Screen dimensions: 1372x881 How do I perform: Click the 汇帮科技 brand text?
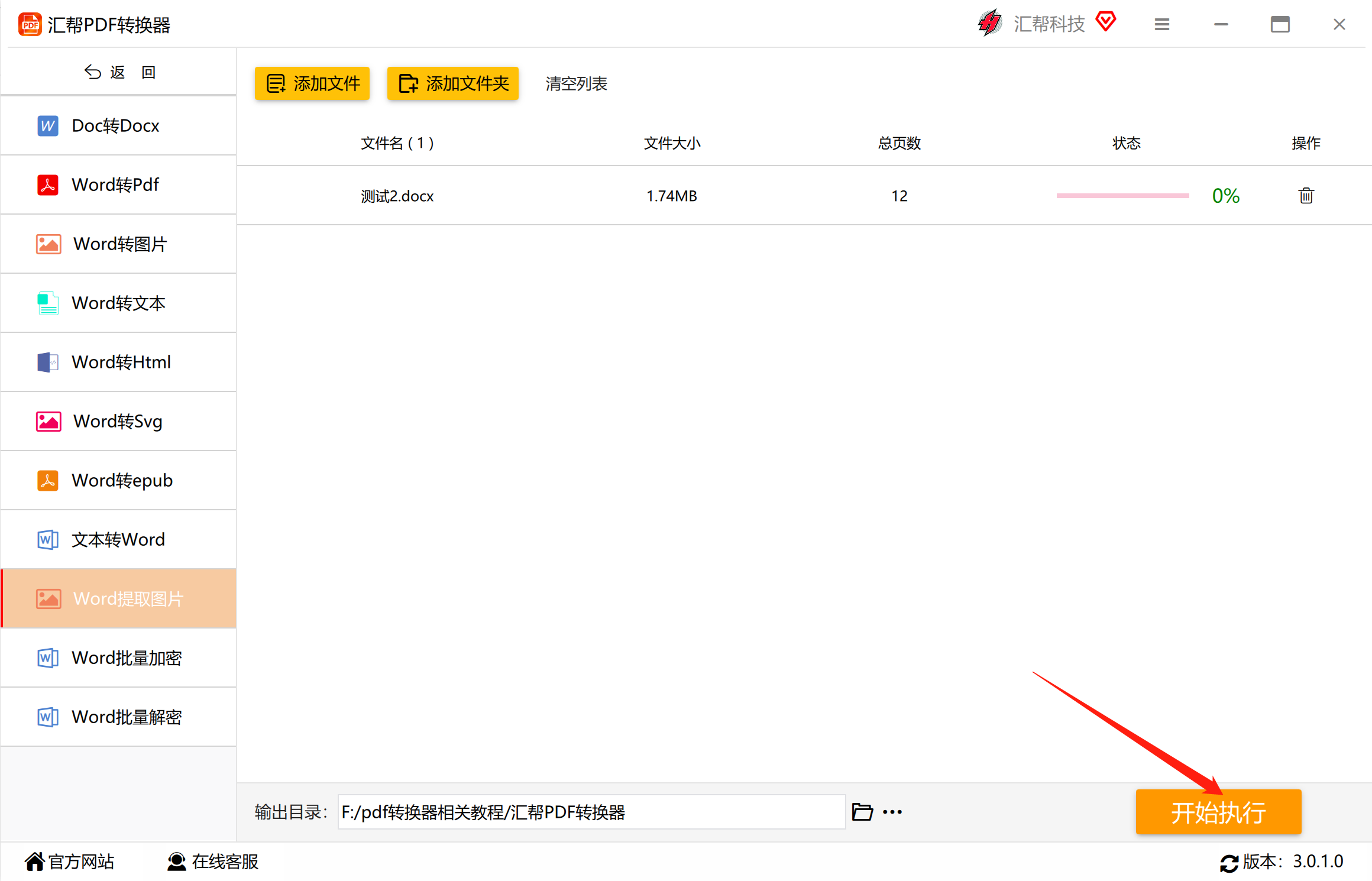[x=1050, y=24]
